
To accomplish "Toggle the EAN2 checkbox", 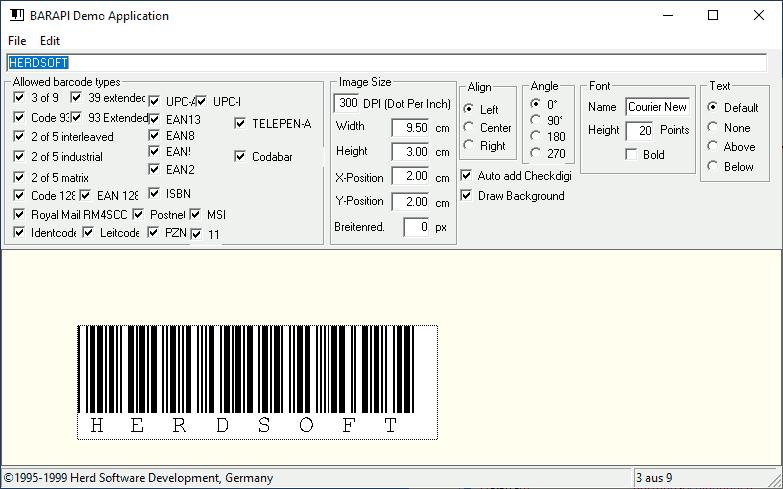I will pyautogui.click(x=154, y=169).
